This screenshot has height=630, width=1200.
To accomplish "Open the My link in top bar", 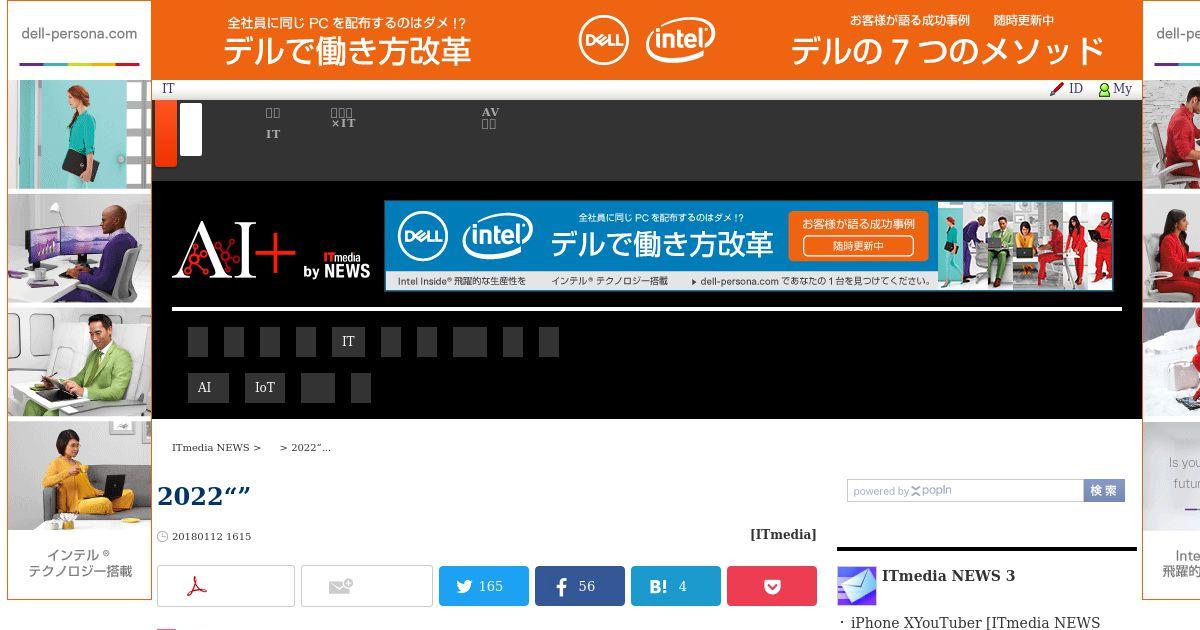I will pyautogui.click(x=1123, y=89).
